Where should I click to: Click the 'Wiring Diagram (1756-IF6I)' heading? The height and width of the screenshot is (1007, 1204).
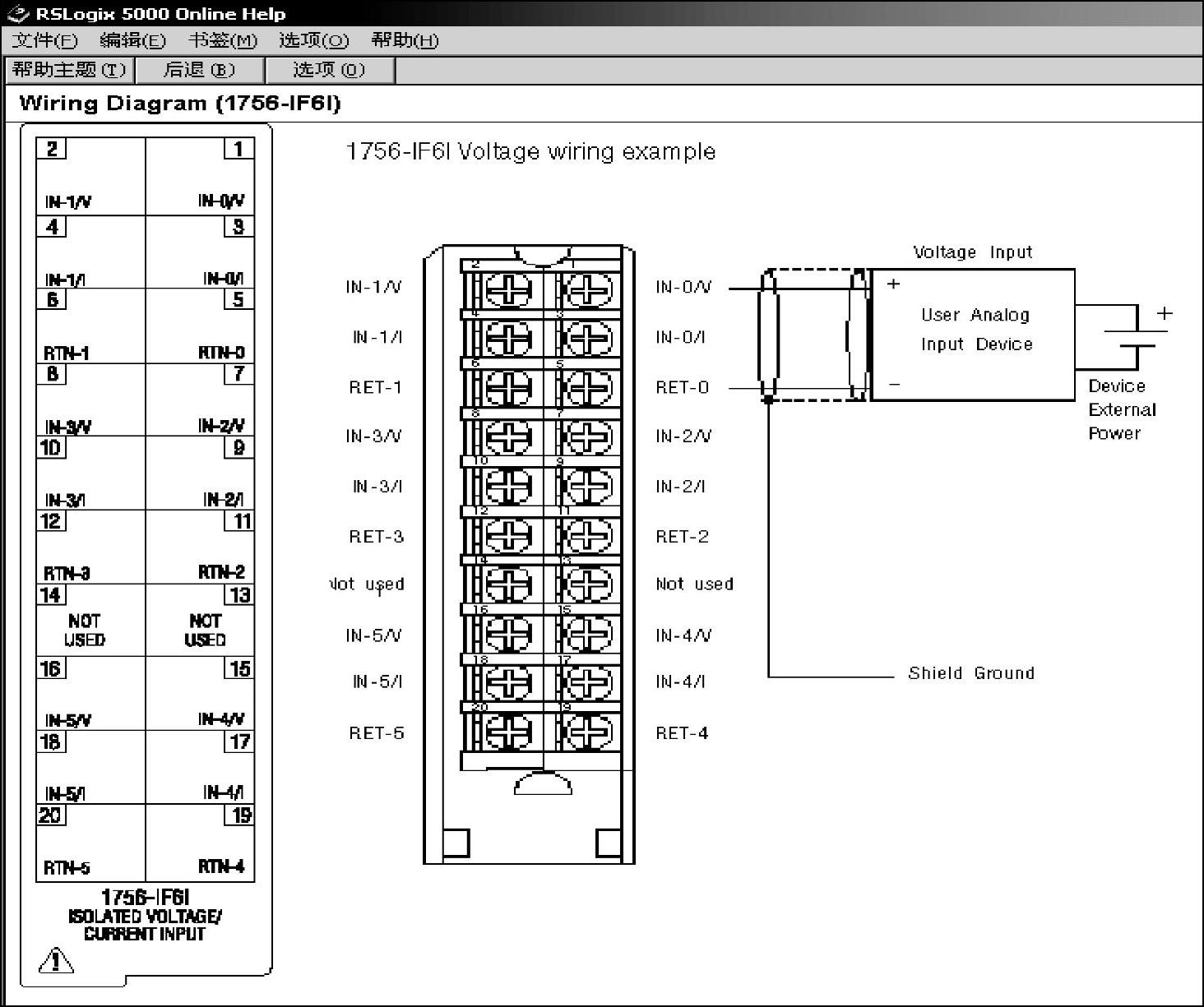click(x=179, y=104)
